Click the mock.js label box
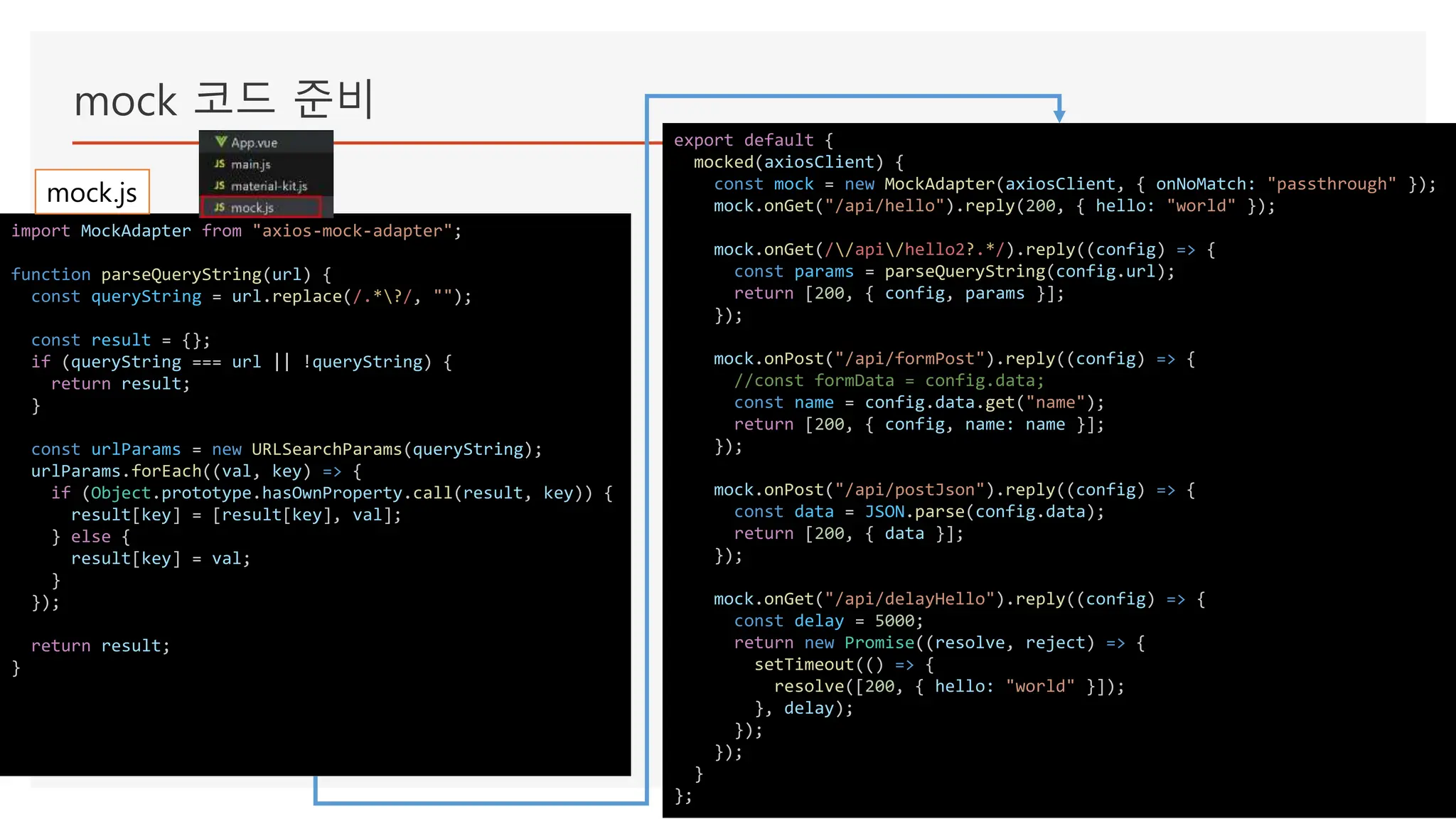The height and width of the screenshot is (819, 1456). pyautogui.click(x=92, y=192)
